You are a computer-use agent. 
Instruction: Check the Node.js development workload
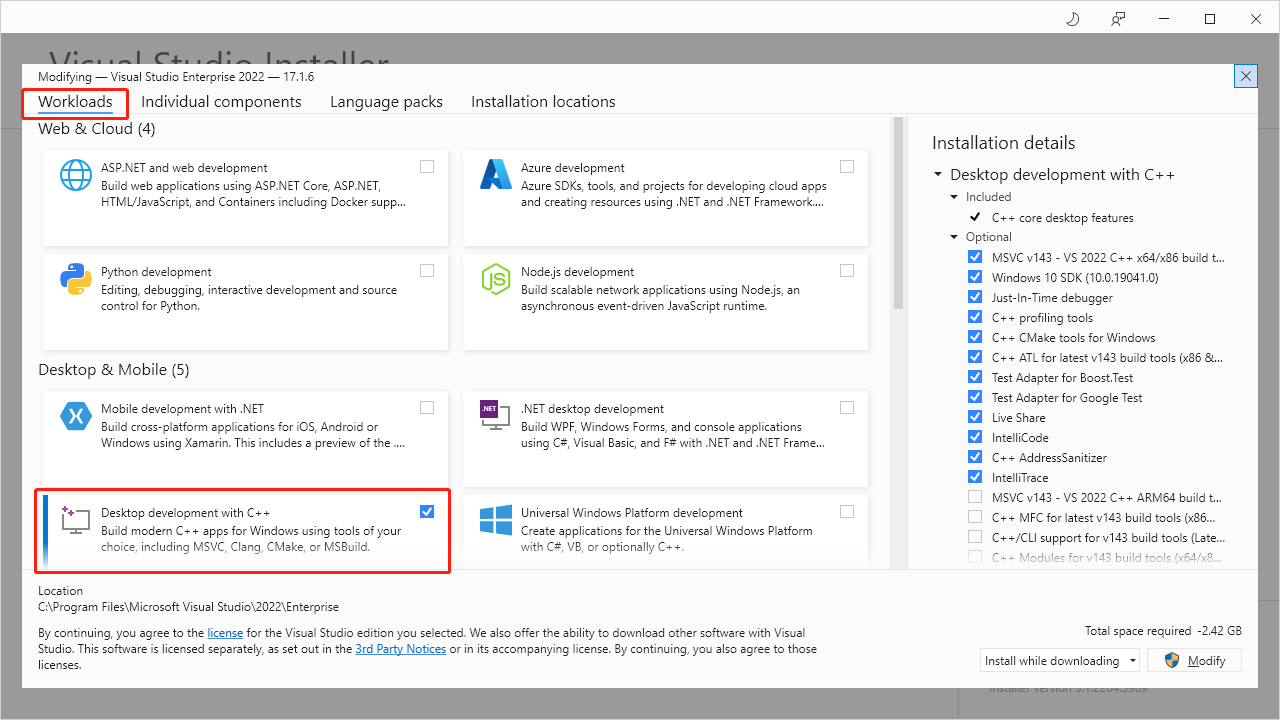pyautogui.click(x=847, y=271)
